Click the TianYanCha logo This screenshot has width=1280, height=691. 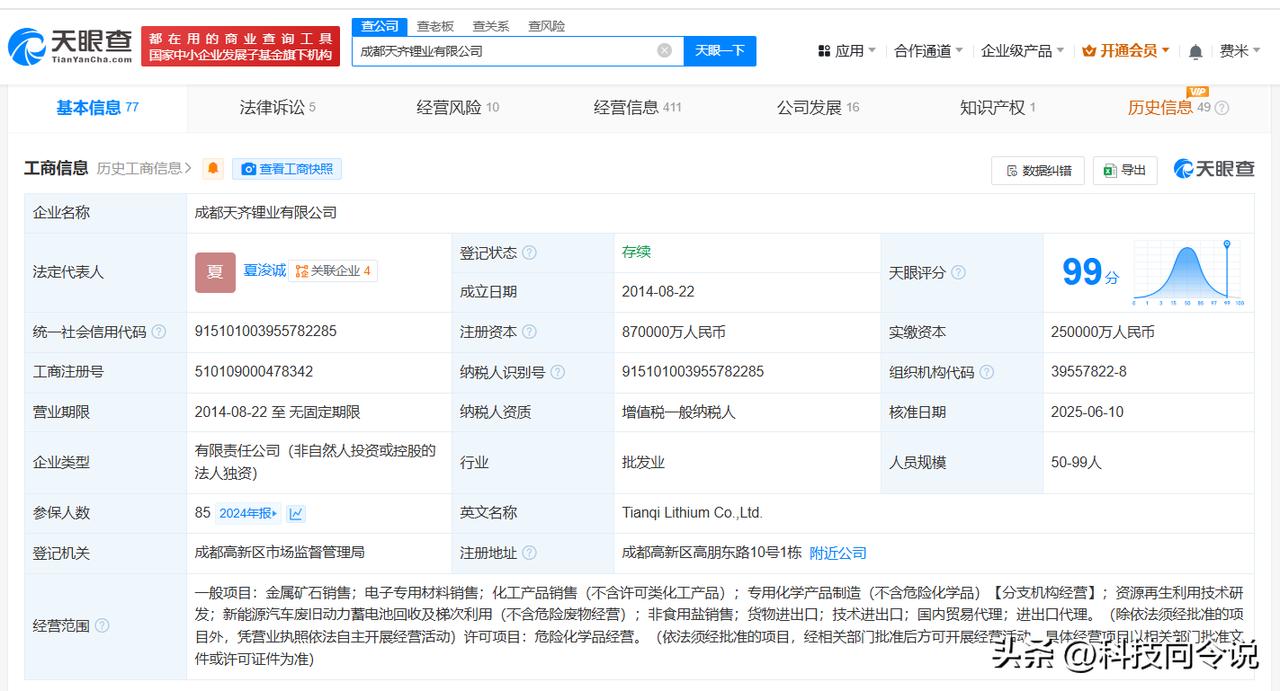pyautogui.click(x=70, y=46)
